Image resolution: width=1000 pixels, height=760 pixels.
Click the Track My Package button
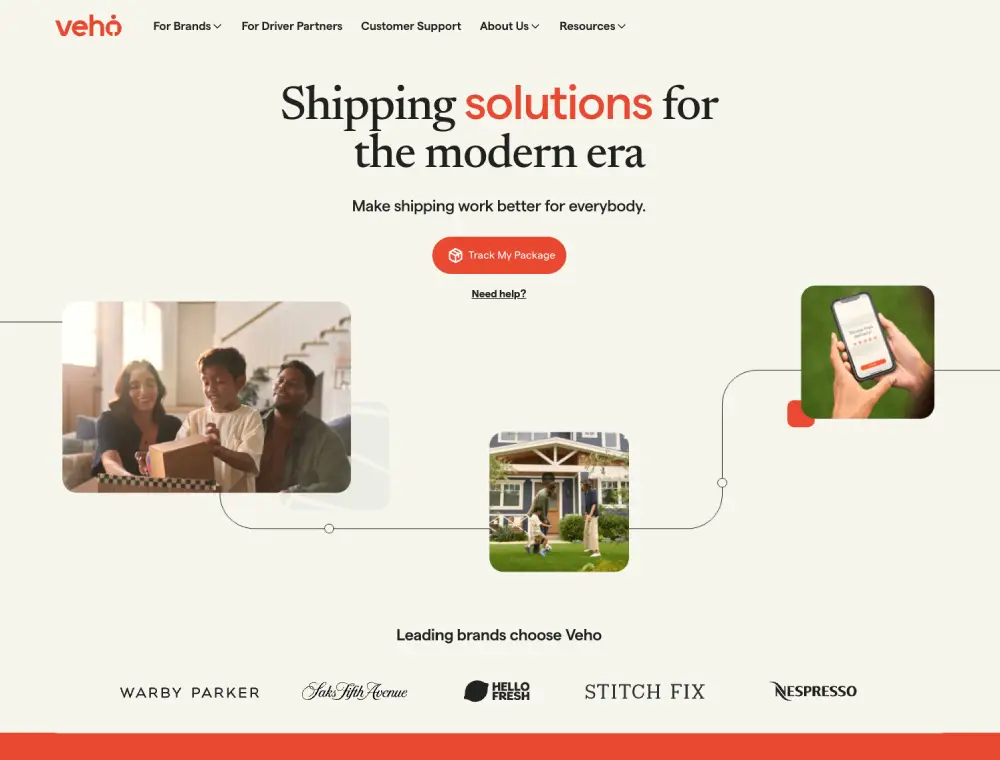coord(499,255)
